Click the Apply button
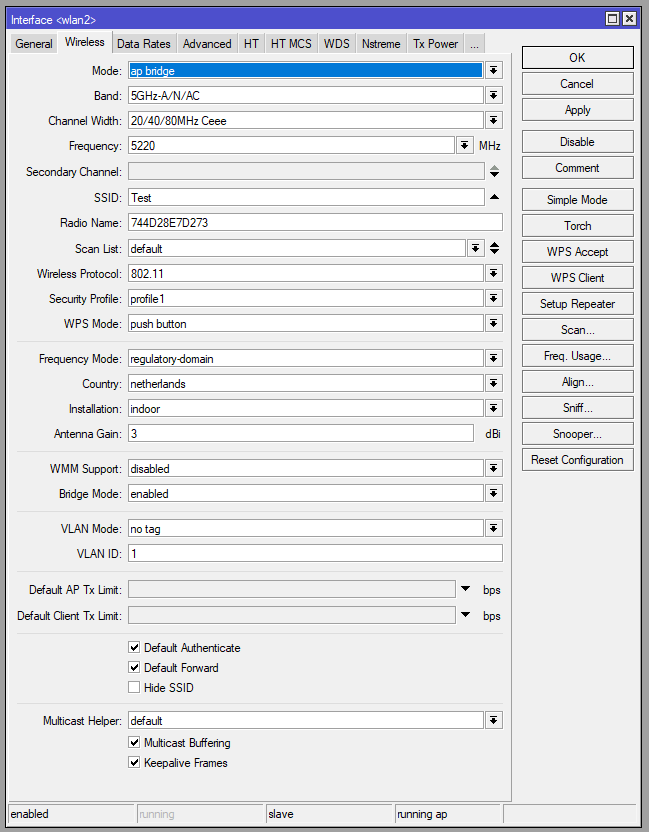 coord(577,110)
